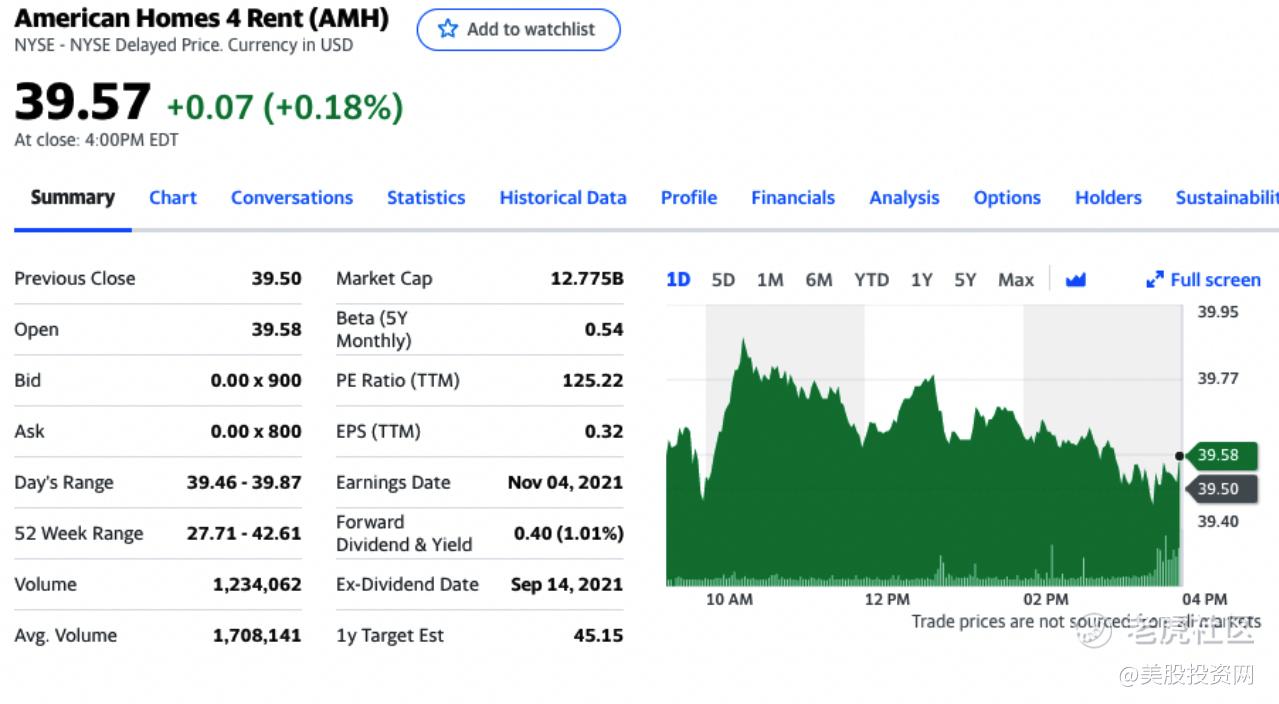Viewport: 1279px width, 704px height.
Task: Click the Market Cap label
Action: [x=384, y=279]
